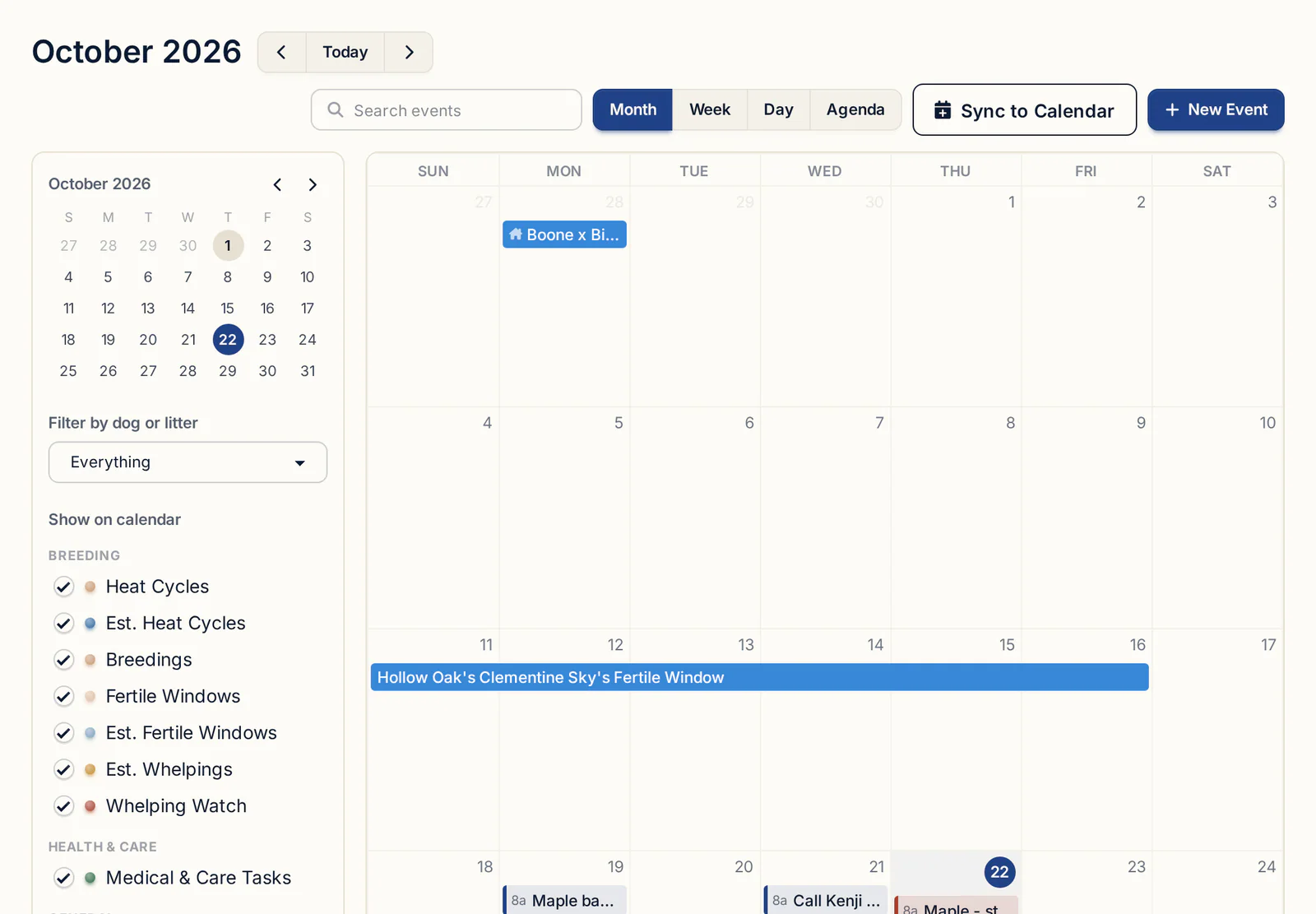Open the Everything filter dropdown

click(188, 462)
